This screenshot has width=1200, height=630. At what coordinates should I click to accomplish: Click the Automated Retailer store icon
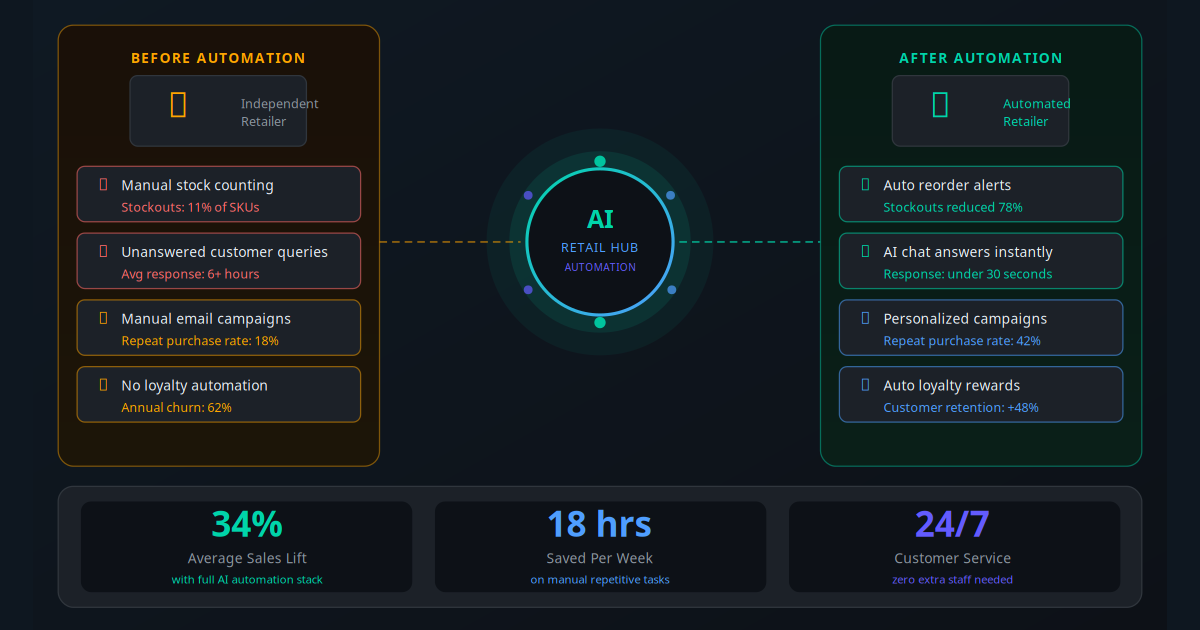pyautogui.click(x=940, y=104)
